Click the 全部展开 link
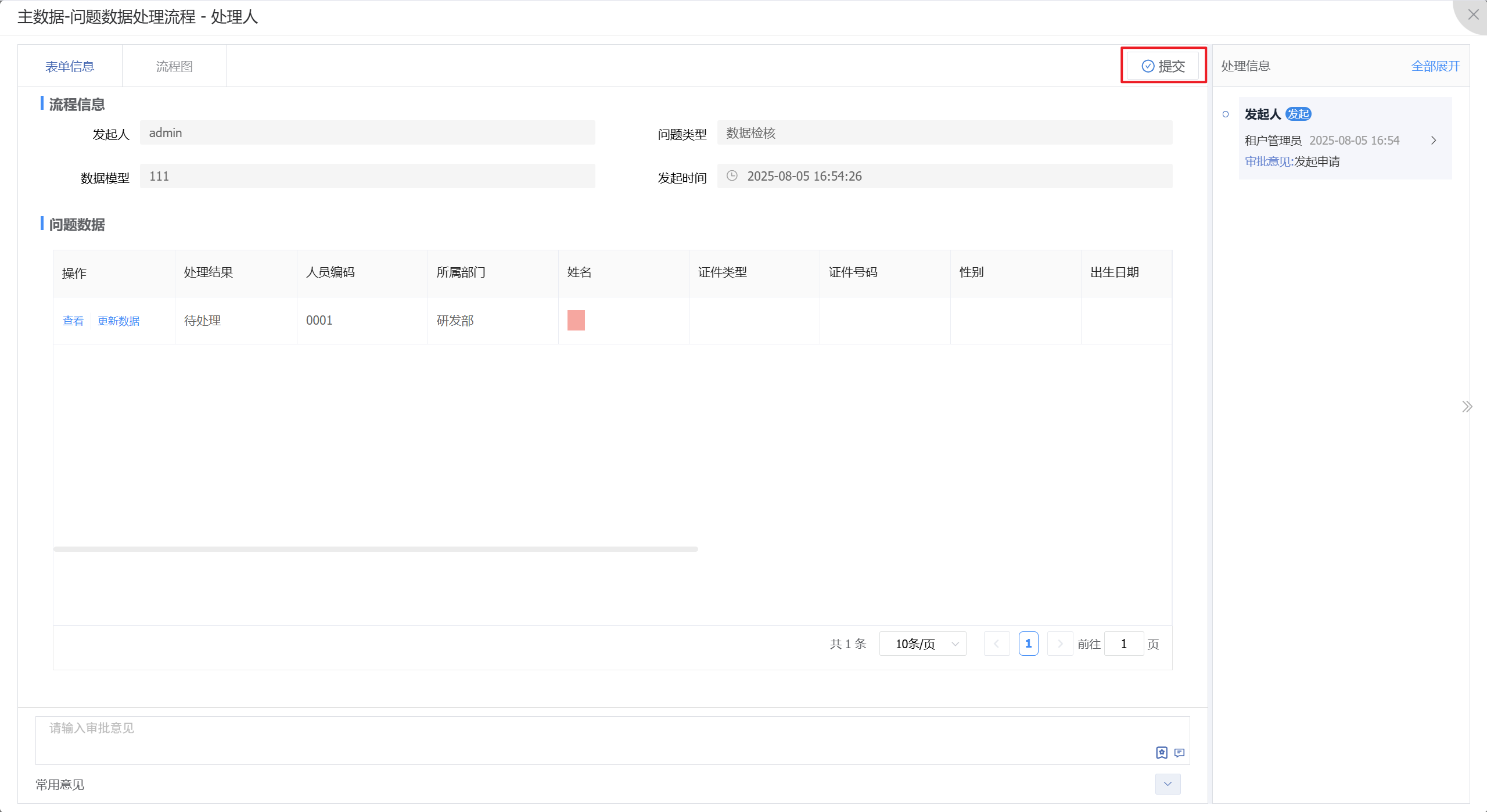 click(x=1435, y=66)
